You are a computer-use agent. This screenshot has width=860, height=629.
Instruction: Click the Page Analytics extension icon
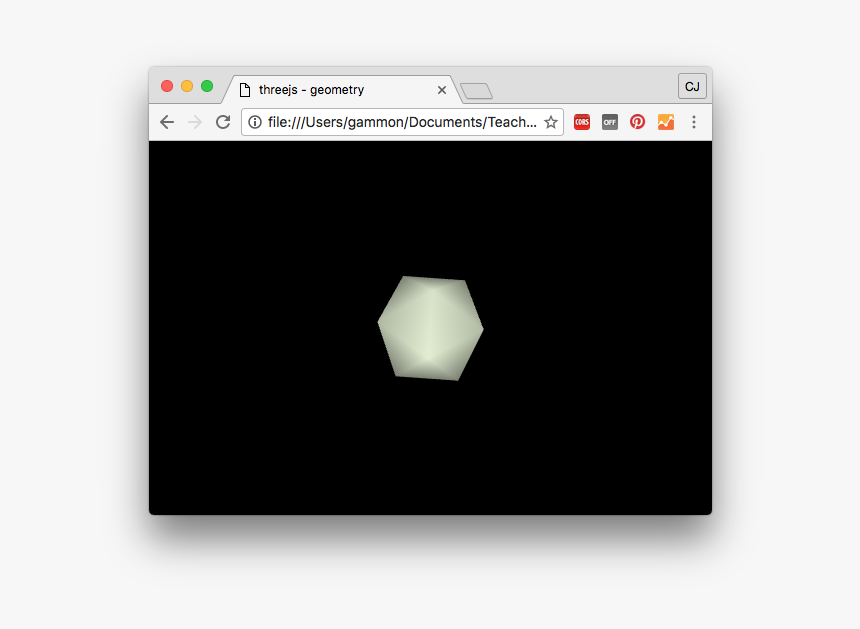666,122
